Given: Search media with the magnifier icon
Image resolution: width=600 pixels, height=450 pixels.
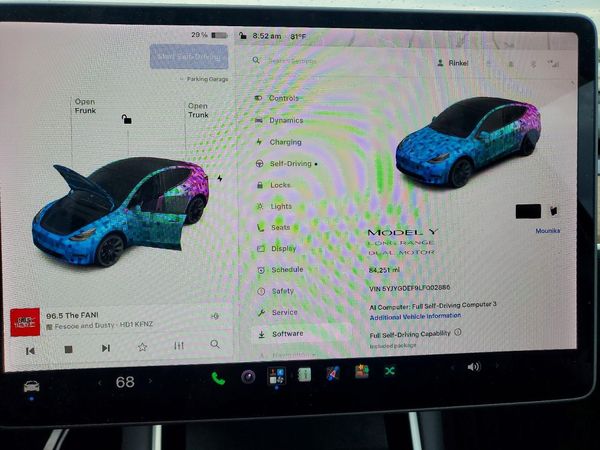Looking at the screenshot, I should point(215,344).
